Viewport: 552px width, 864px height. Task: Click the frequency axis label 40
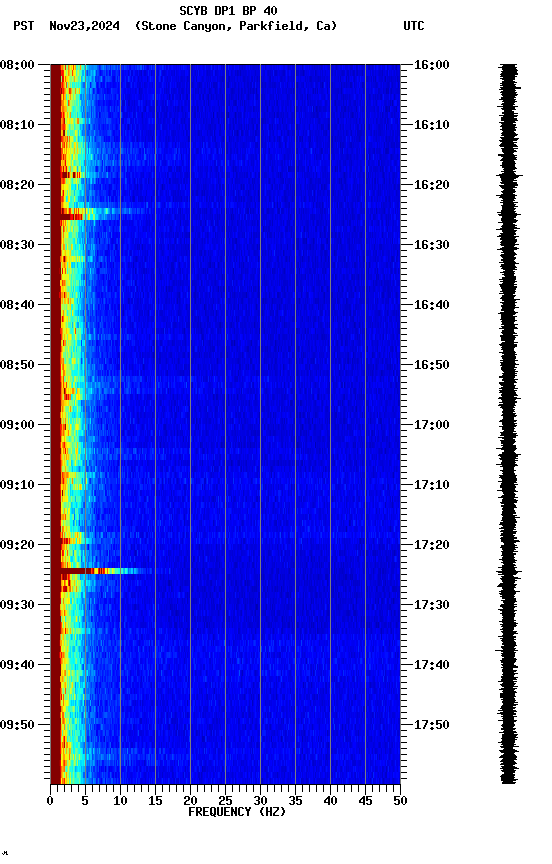tap(331, 801)
